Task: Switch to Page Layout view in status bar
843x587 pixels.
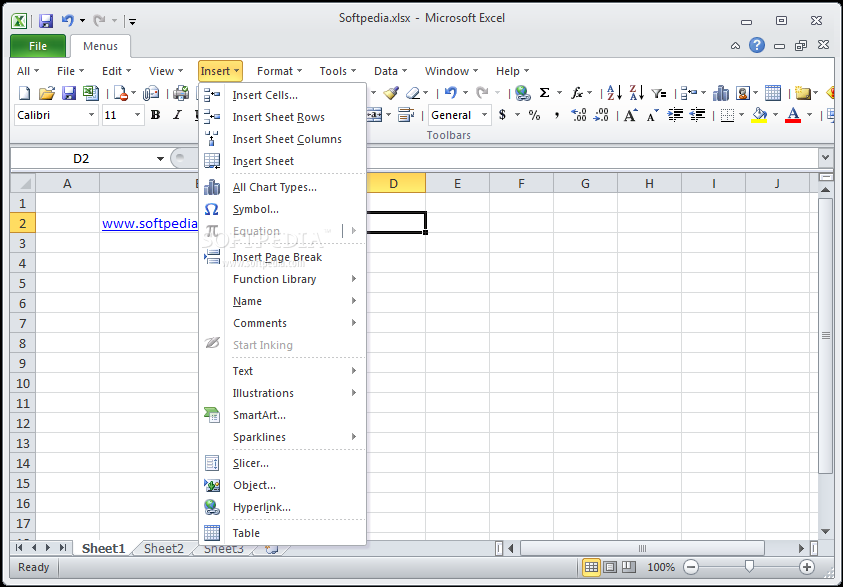Action: coord(610,567)
